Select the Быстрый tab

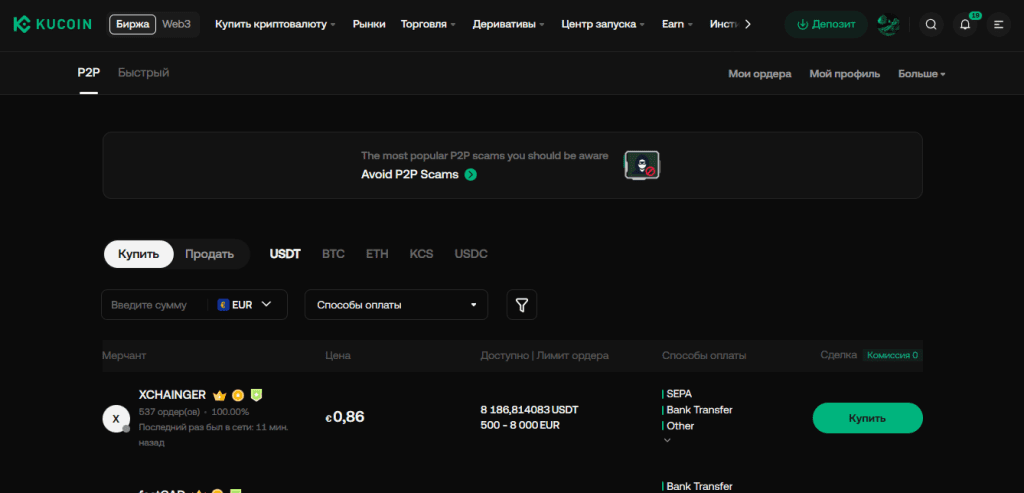click(144, 73)
